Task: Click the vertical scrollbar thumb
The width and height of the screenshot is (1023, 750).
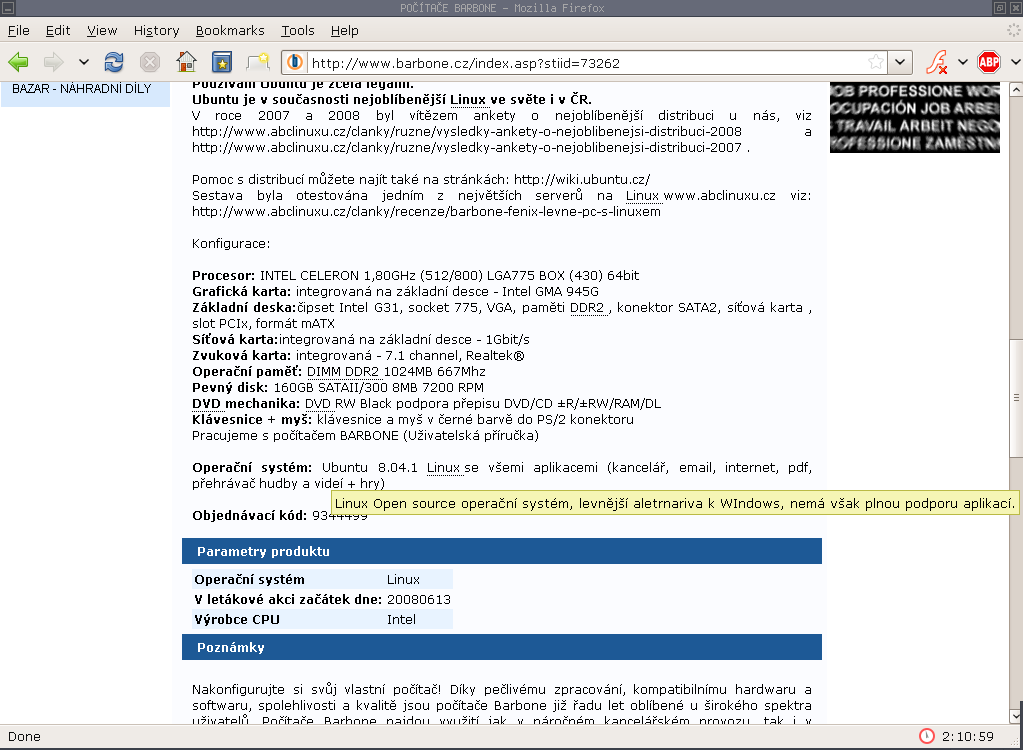Action: click(1016, 397)
